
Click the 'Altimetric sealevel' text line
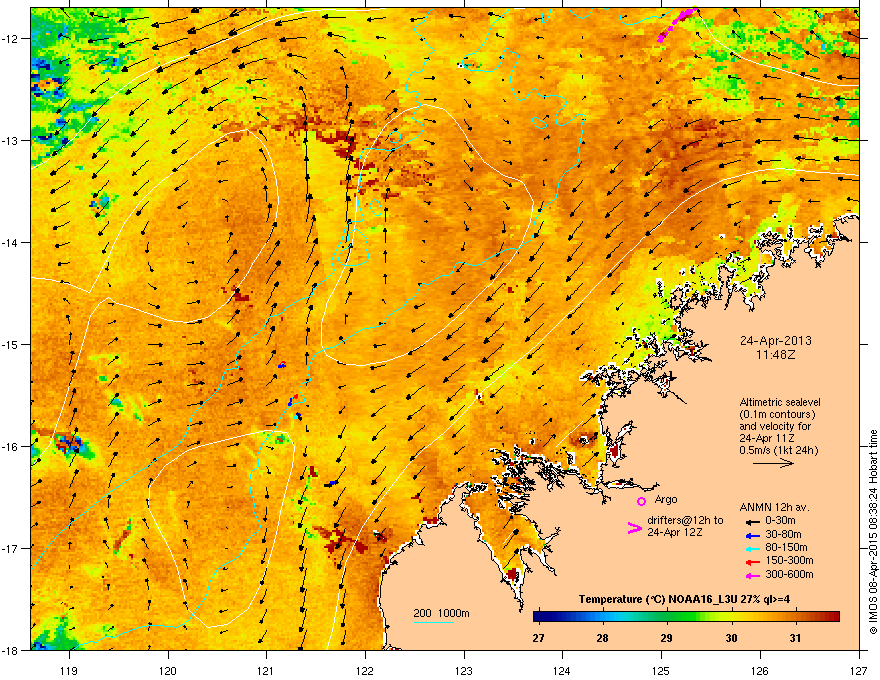click(780, 402)
